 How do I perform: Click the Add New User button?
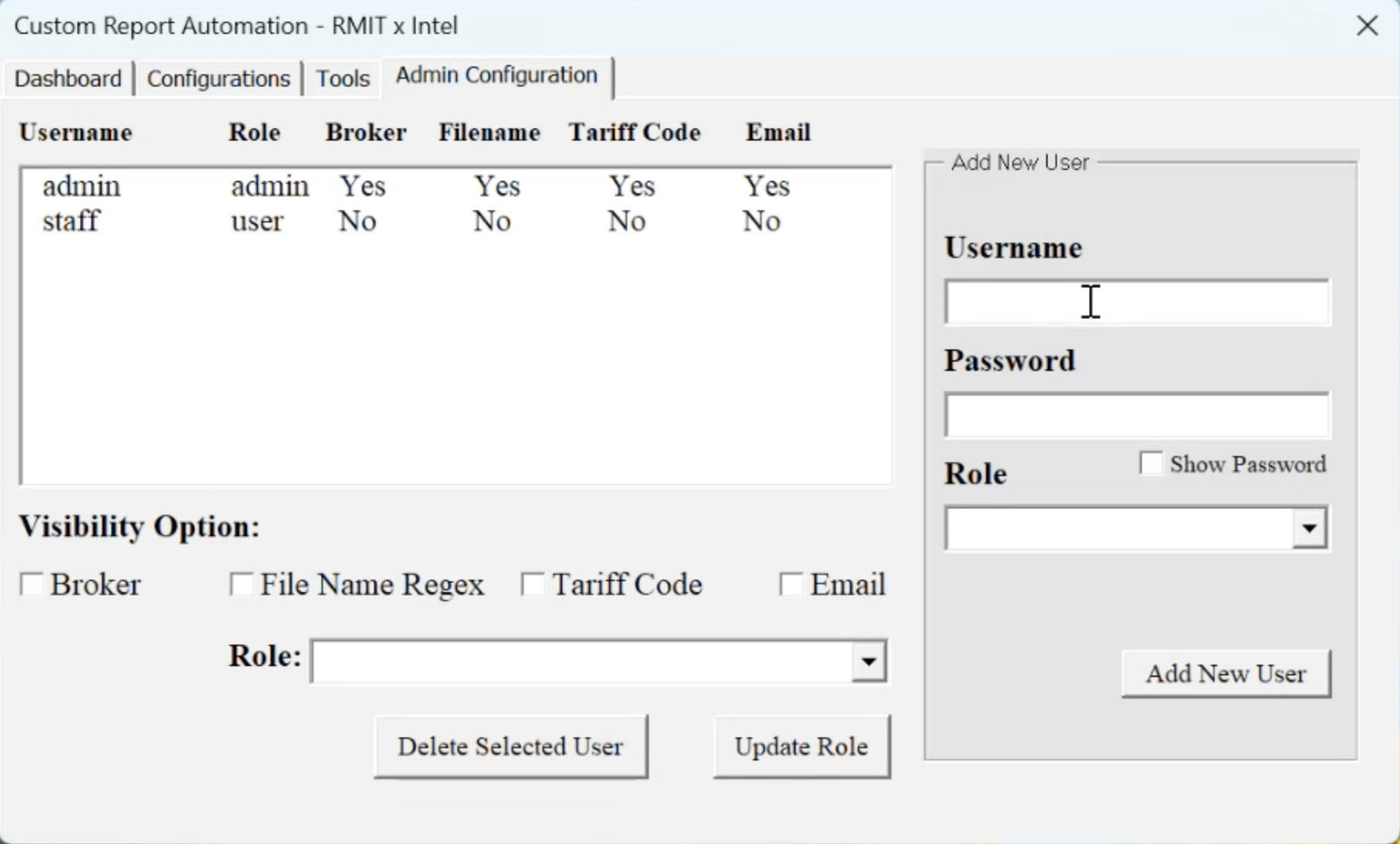coord(1225,674)
